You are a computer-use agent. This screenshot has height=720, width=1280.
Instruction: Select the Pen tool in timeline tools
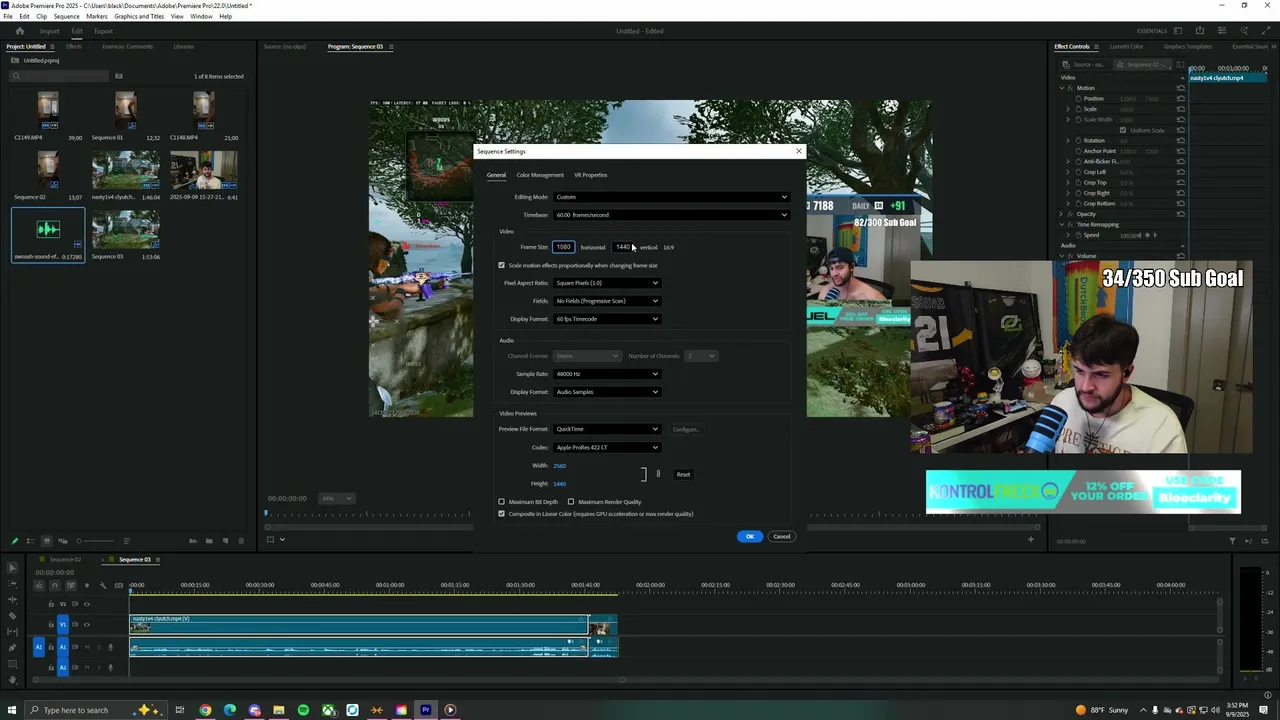pyautogui.click(x=12, y=647)
